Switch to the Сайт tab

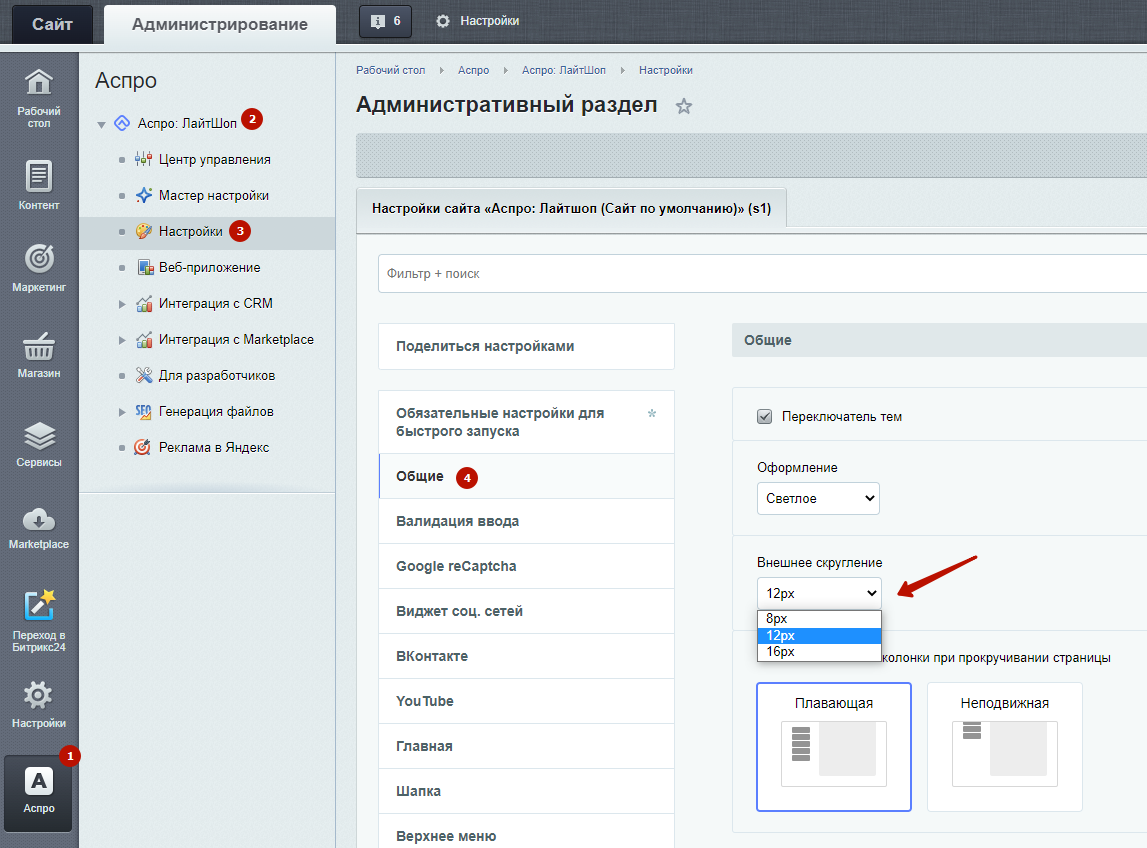52,24
